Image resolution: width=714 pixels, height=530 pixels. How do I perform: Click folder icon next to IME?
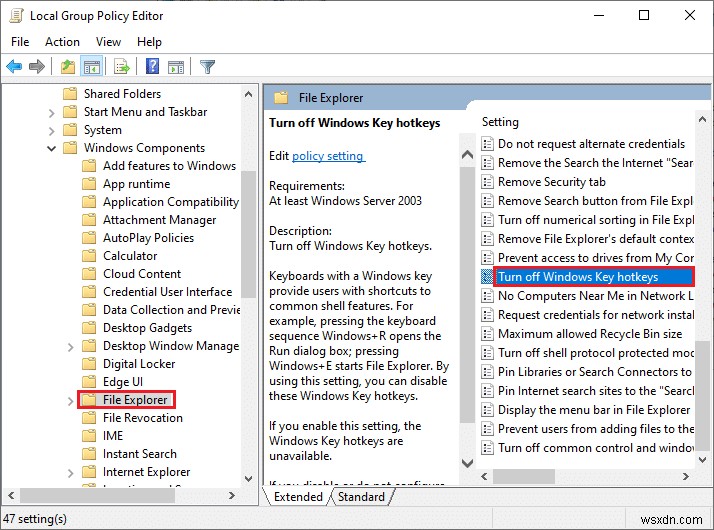[89, 436]
